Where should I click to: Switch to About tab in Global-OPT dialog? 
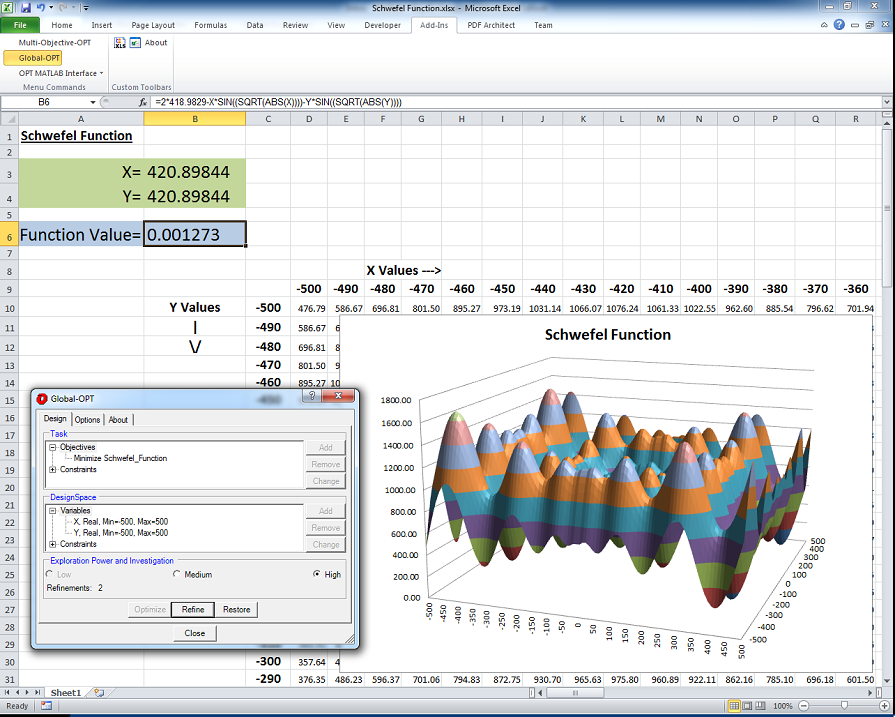coord(118,420)
